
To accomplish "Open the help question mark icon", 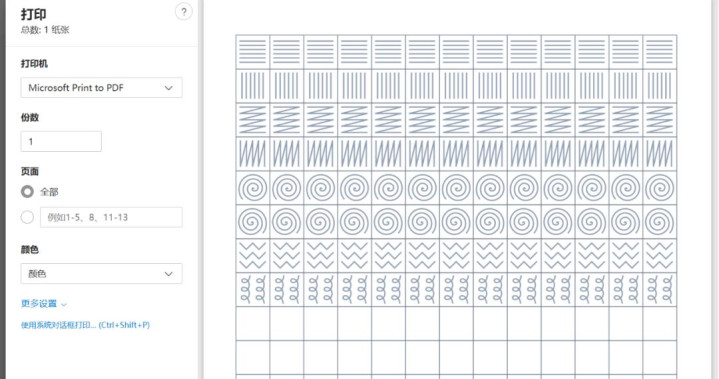I will (183, 12).
